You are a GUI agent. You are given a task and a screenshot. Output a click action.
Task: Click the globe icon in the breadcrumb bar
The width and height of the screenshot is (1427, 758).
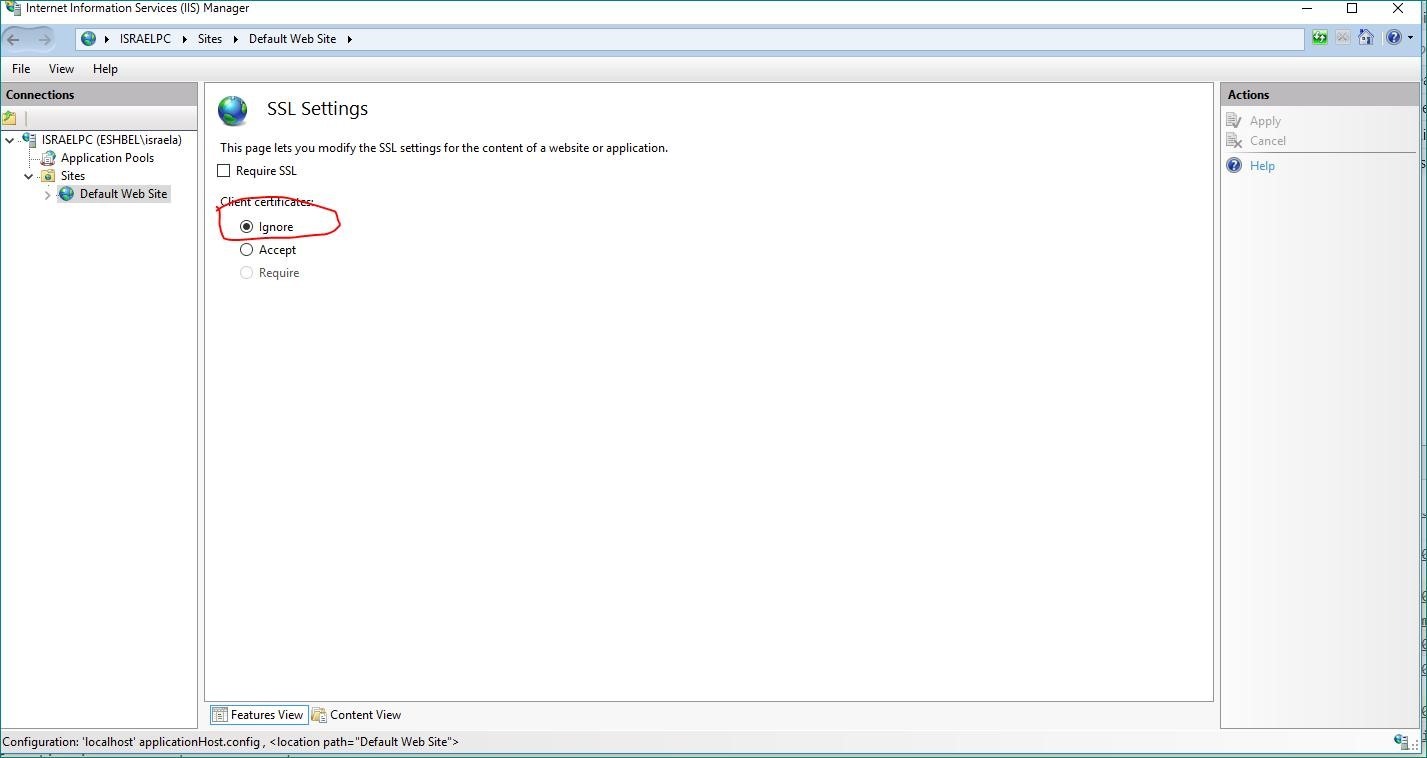point(88,38)
